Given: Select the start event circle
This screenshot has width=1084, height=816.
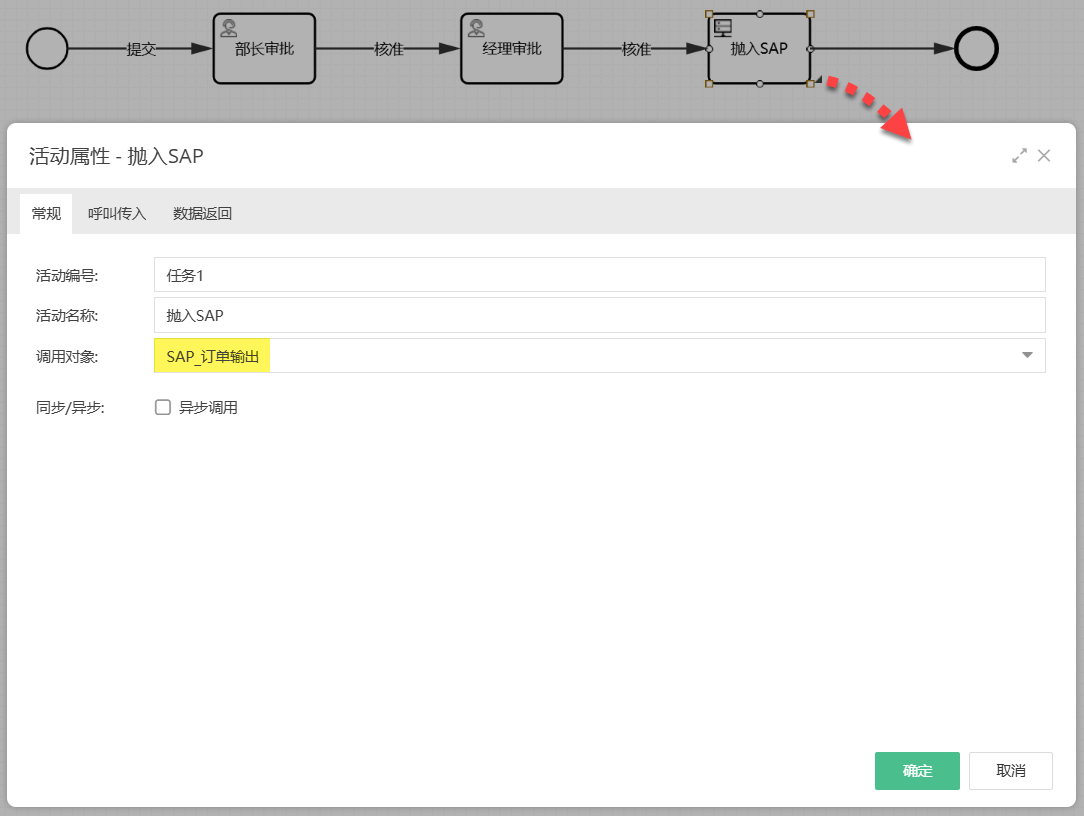Looking at the screenshot, I should coord(47,48).
